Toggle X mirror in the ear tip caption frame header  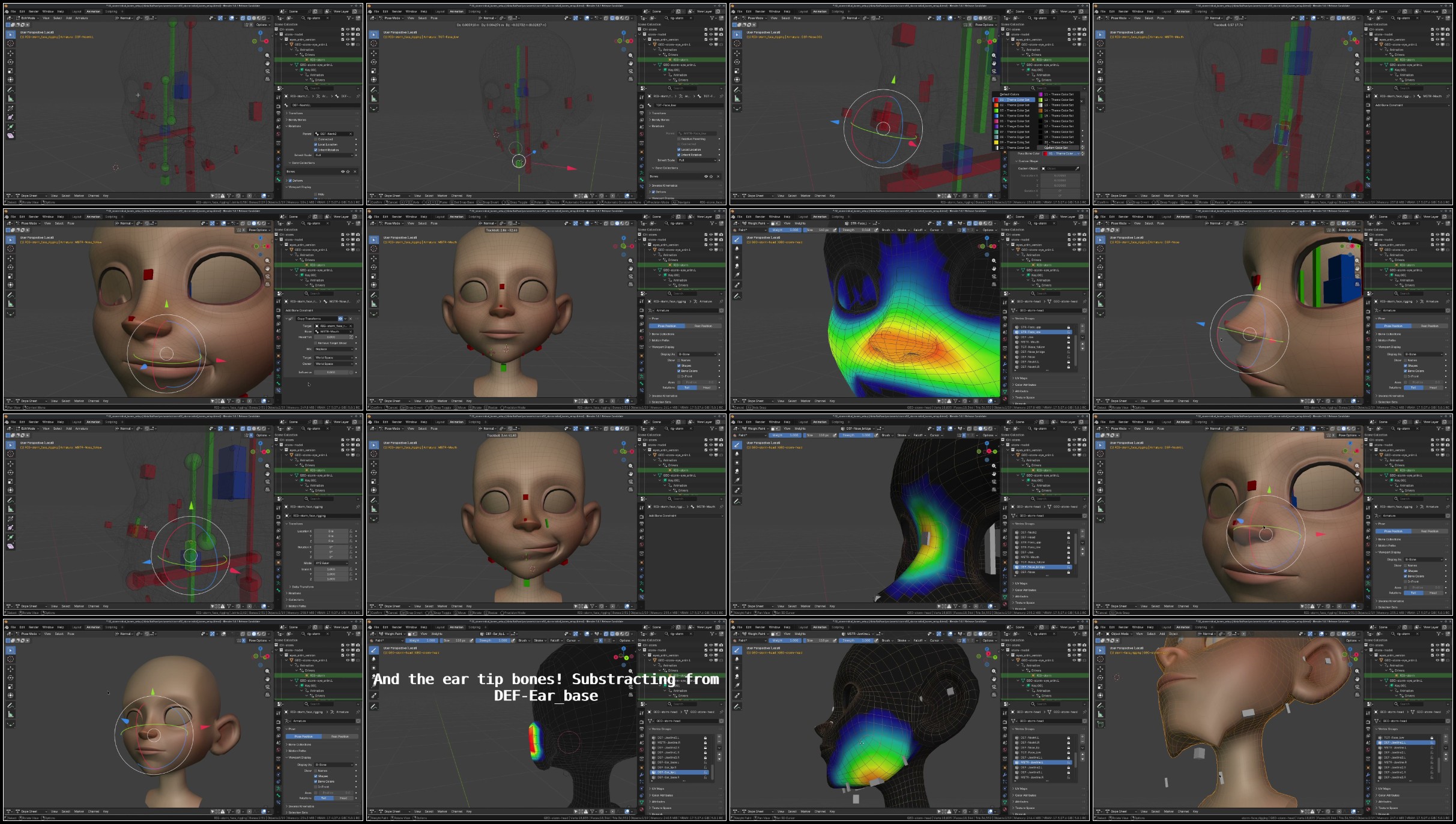(600, 640)
